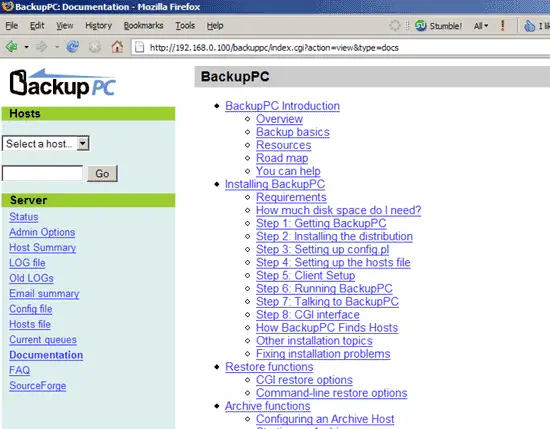Jump to Backup basics section

293,132
